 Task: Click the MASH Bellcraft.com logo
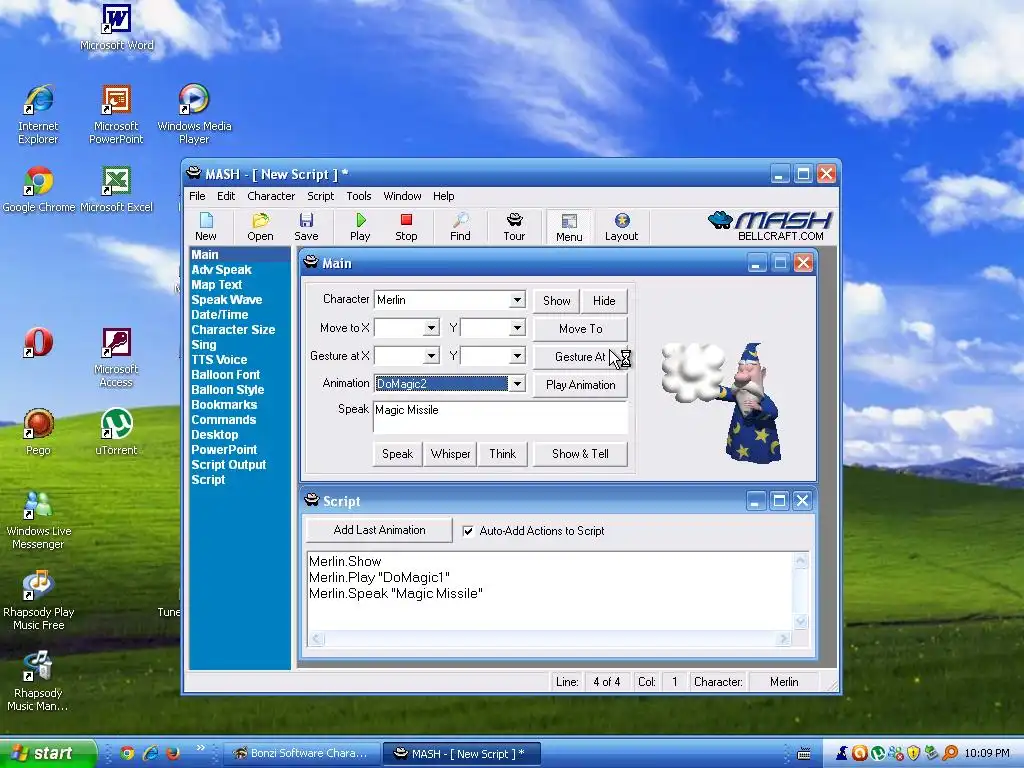[x=771, y=226]
